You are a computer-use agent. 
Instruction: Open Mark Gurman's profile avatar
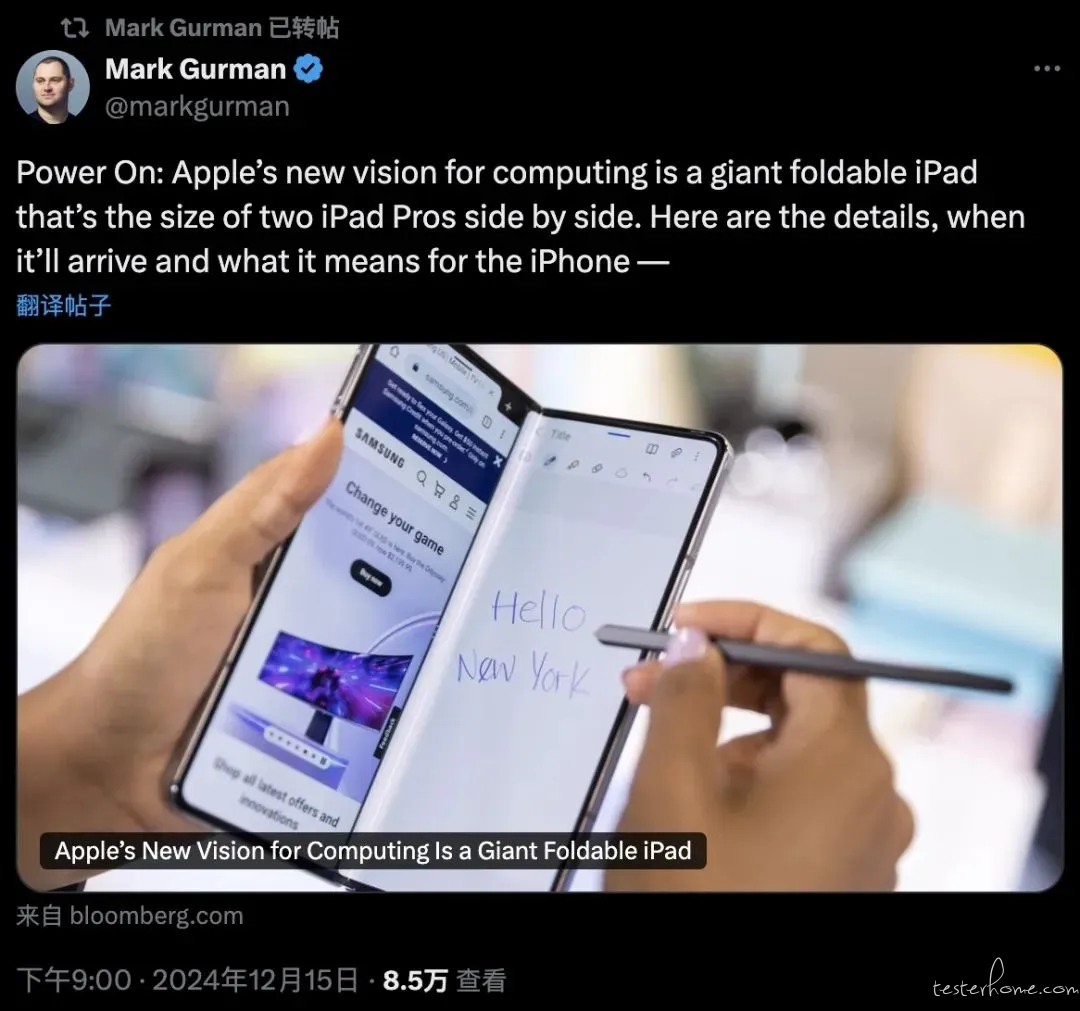coord(52,87)
